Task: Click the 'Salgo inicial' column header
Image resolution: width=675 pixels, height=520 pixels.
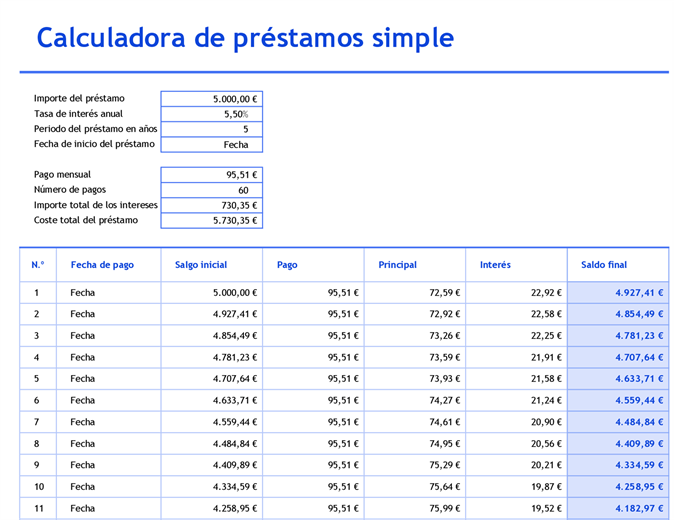Action: pos(212,265)
